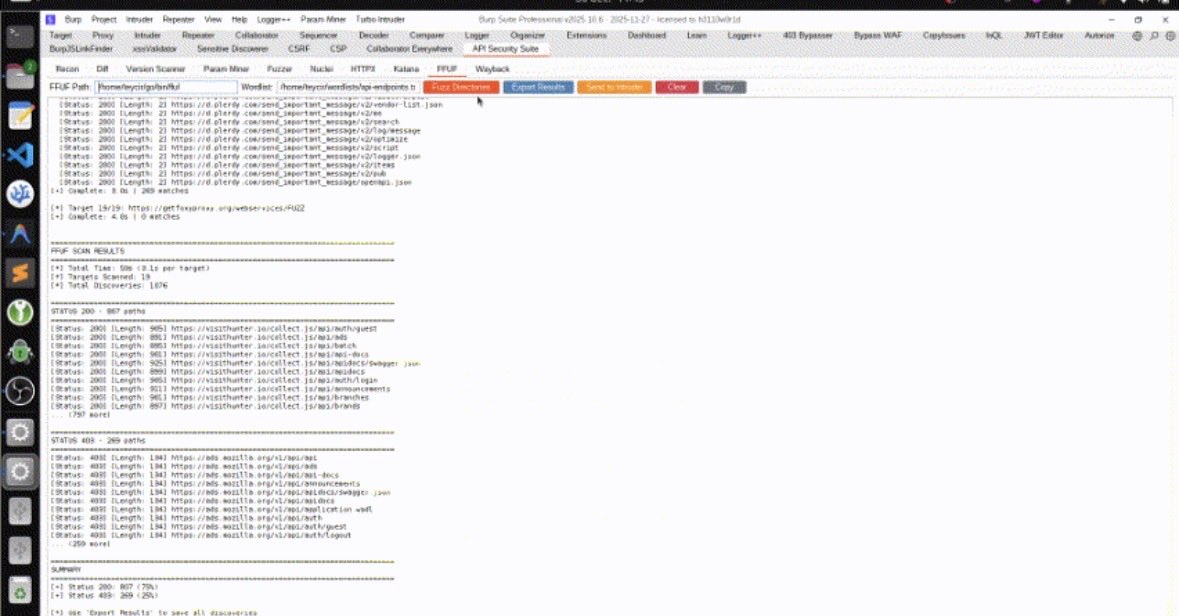Viewport: 1179px width, 616px height.
Task: Open the Logger++ menu in menu bar
Action: (x=273, y=20)
